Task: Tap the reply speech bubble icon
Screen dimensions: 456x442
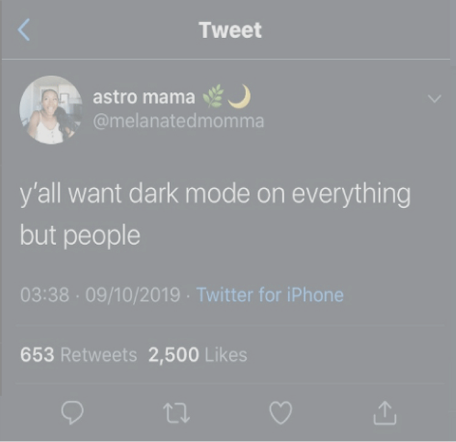Action: pyautogui.click(x=72, y=413)
